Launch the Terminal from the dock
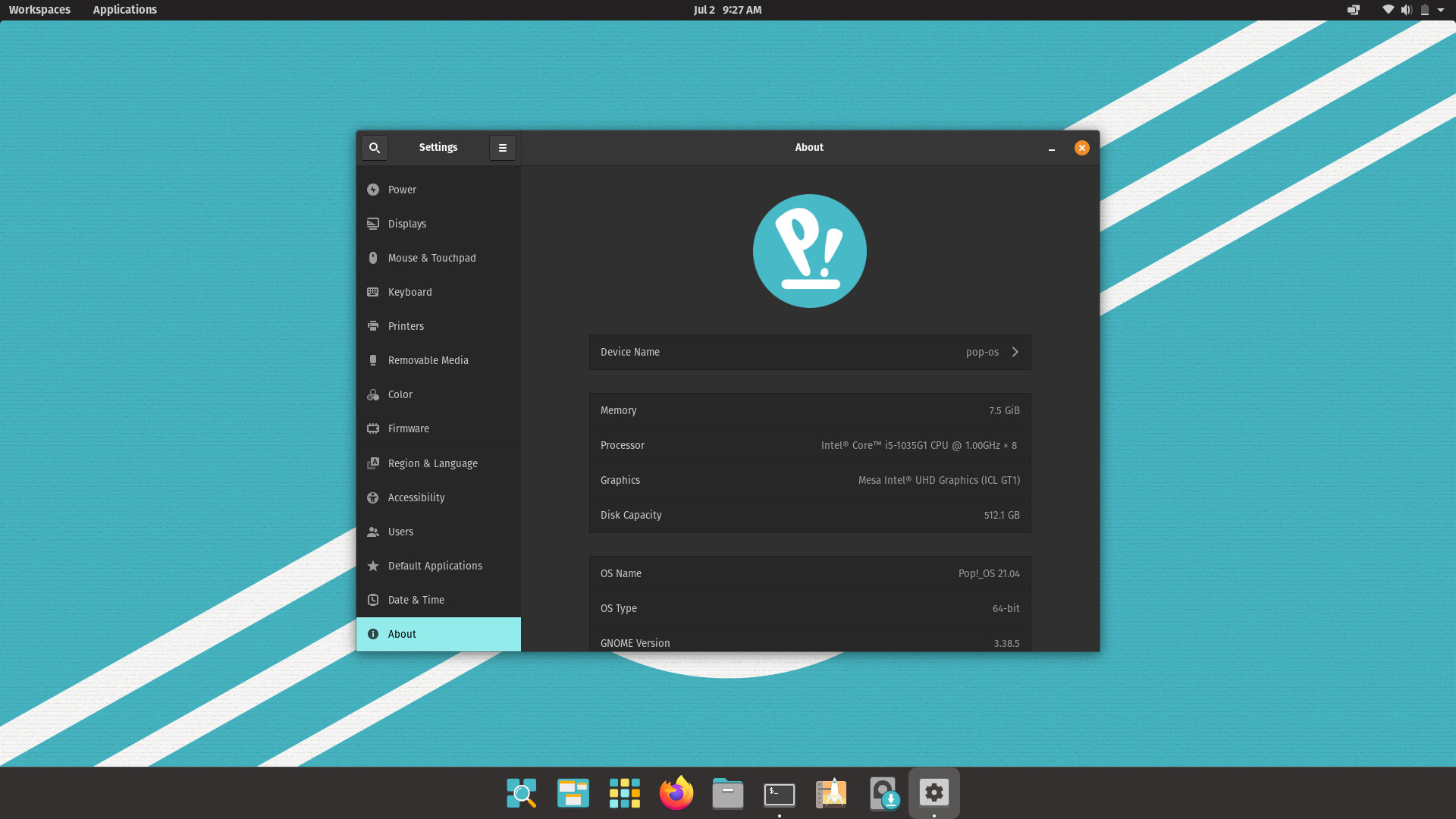This screenshot has width=1456, height=819. [780, 793]
